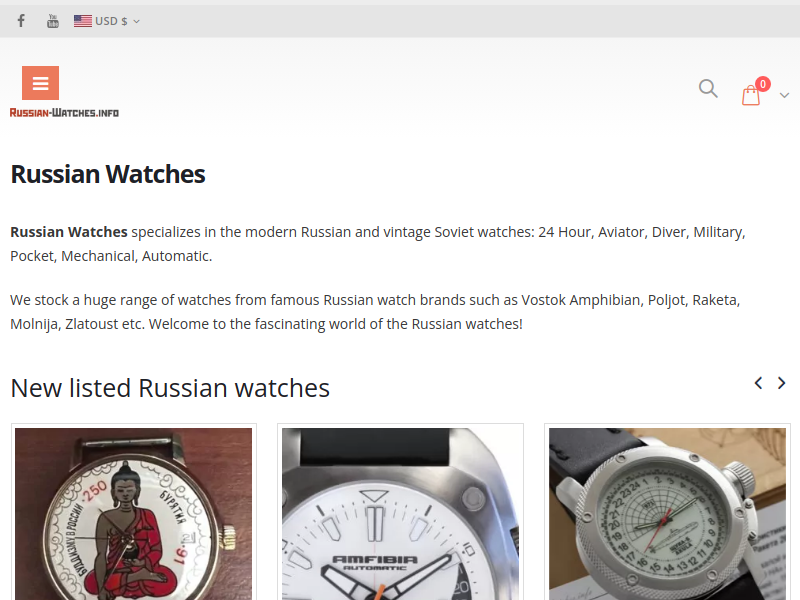Click the cart item count badge
The image size is (800, 600).
click(x=763, y=84)
